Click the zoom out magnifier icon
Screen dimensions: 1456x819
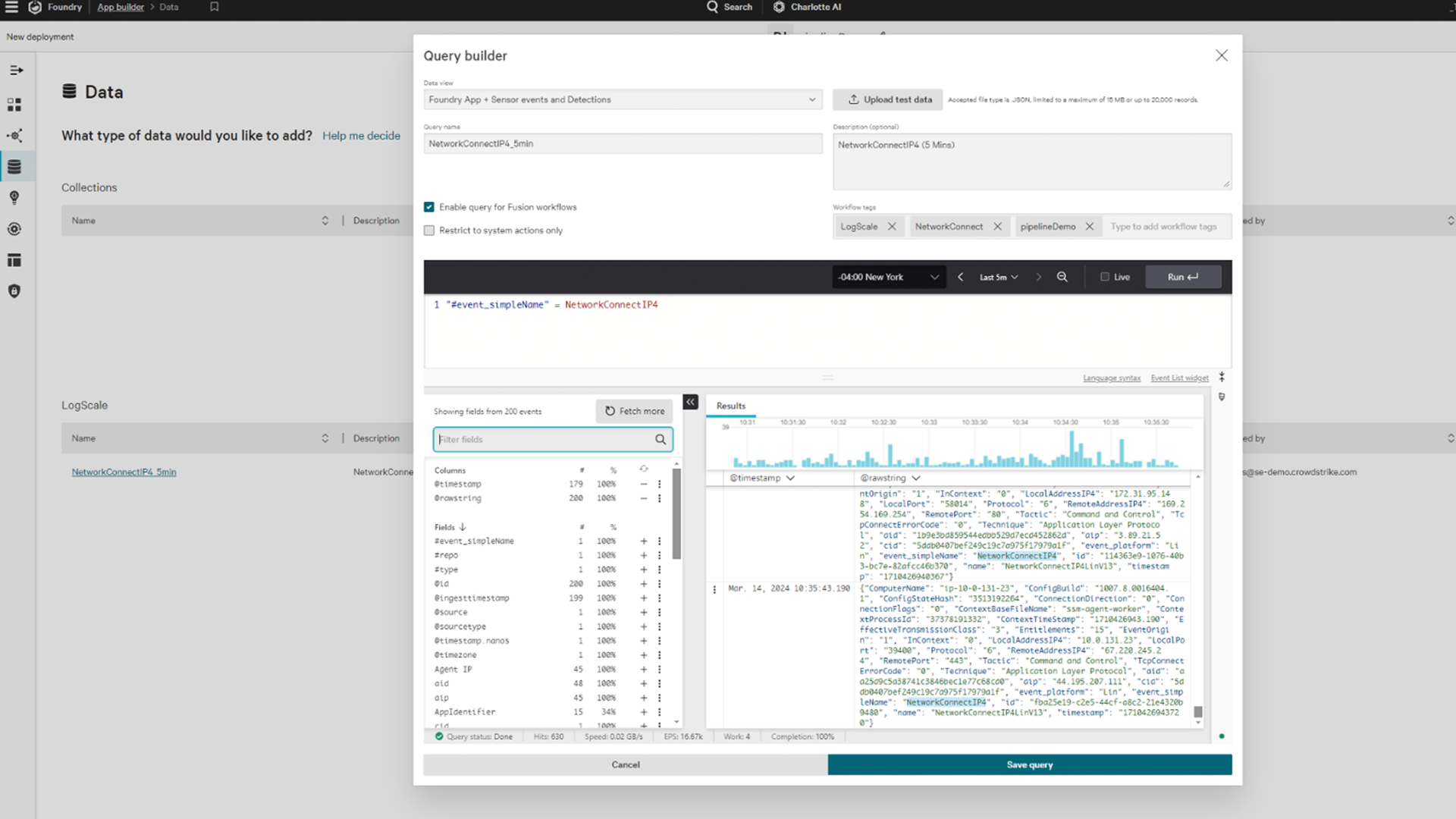pos(1062,277)
